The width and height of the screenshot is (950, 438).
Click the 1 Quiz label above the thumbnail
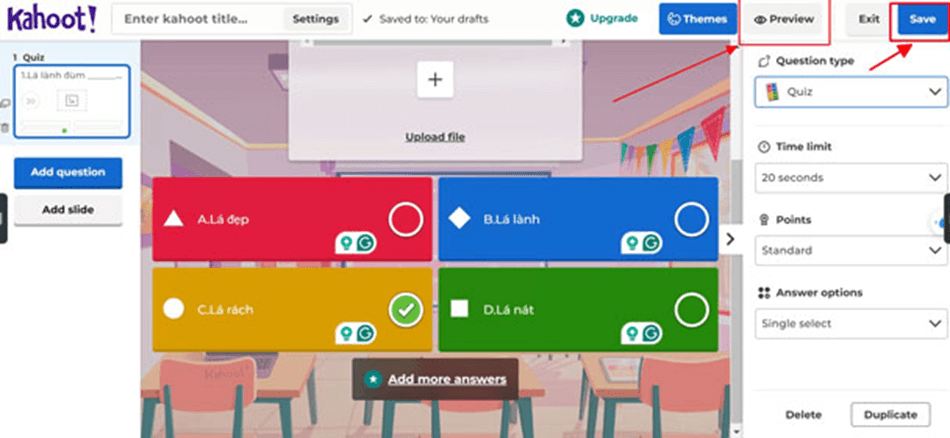click(29, 58)
